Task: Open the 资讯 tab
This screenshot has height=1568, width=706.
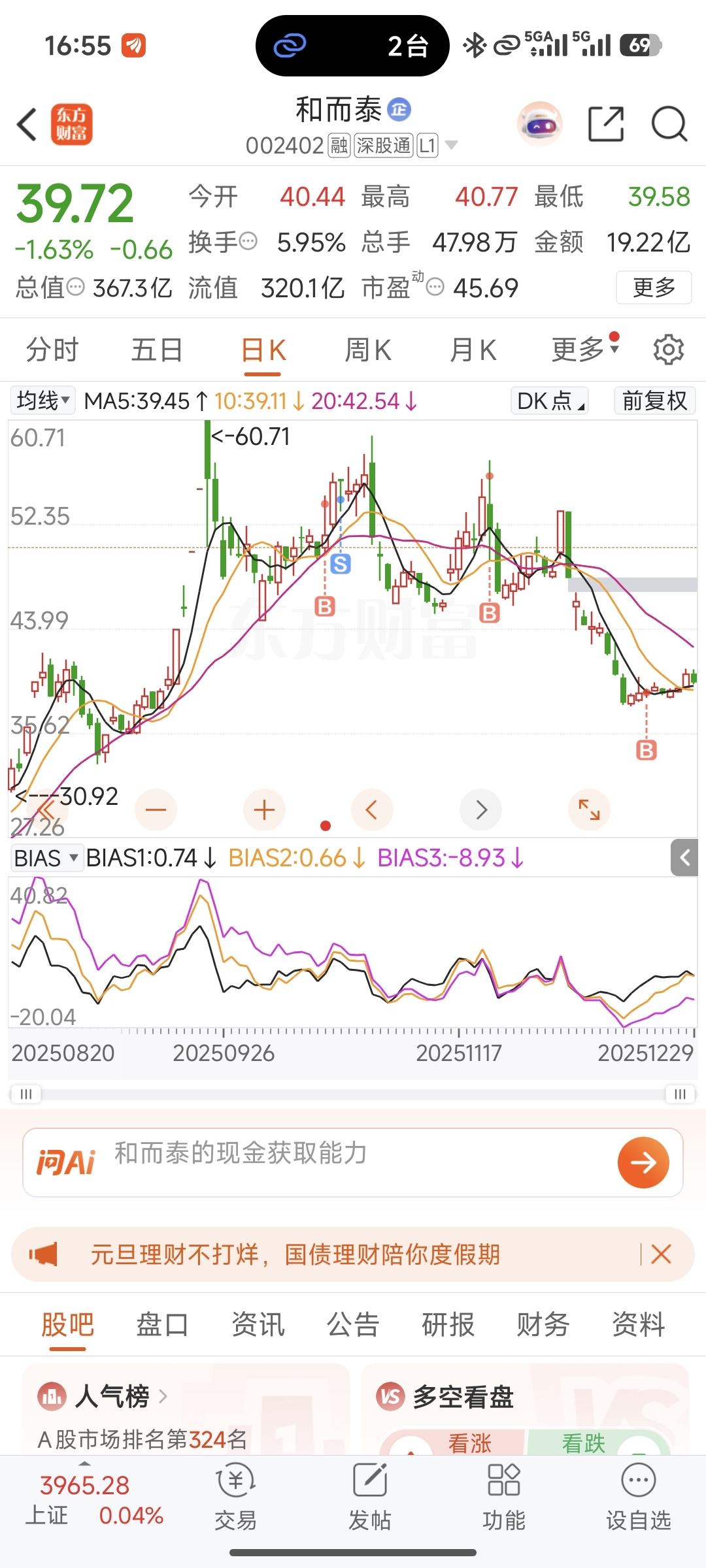Action: point(258,1325)
